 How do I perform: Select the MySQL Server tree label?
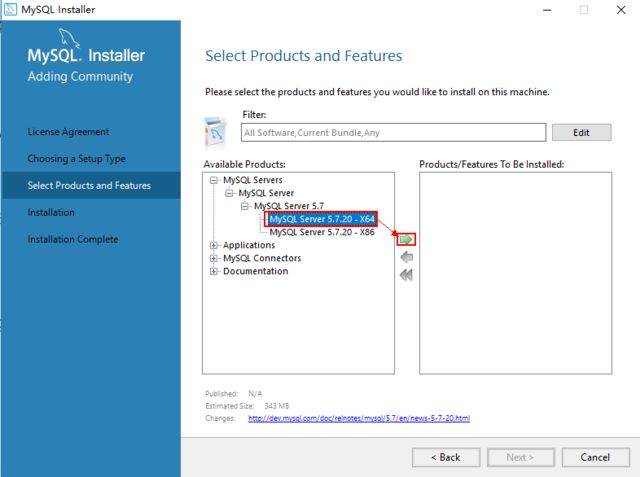pyautogui.click(x=266, y=193)
